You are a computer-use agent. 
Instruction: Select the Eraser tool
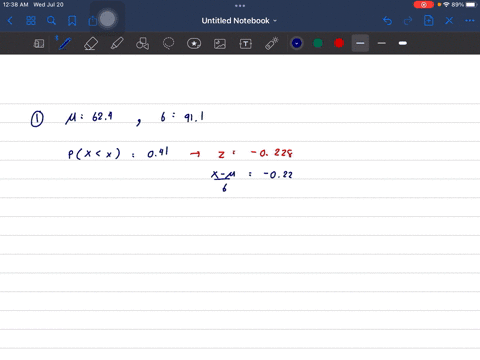click(91, 44)
